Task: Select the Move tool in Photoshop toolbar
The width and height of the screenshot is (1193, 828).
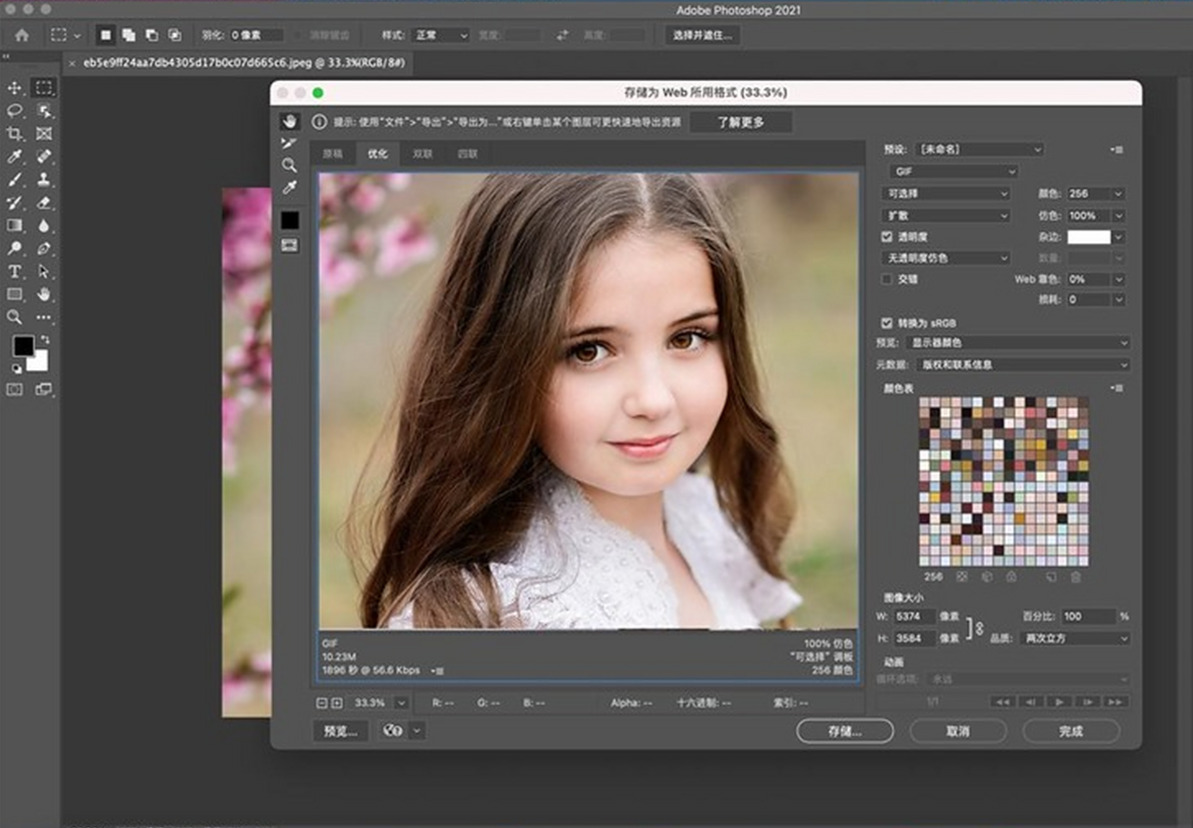Action: (14, 88)
